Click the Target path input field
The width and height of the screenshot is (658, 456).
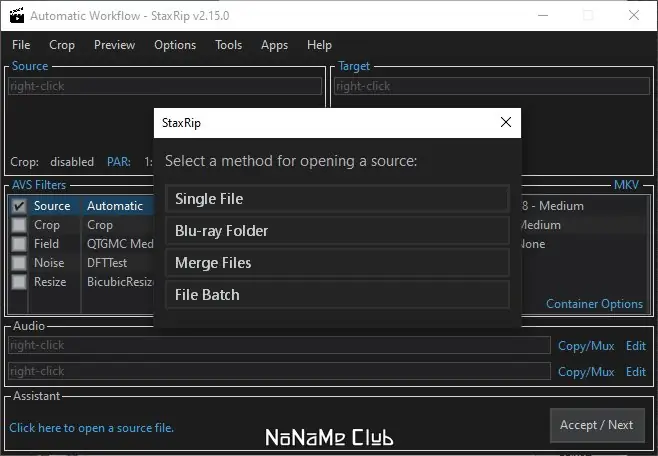click(x=492, y=86)
